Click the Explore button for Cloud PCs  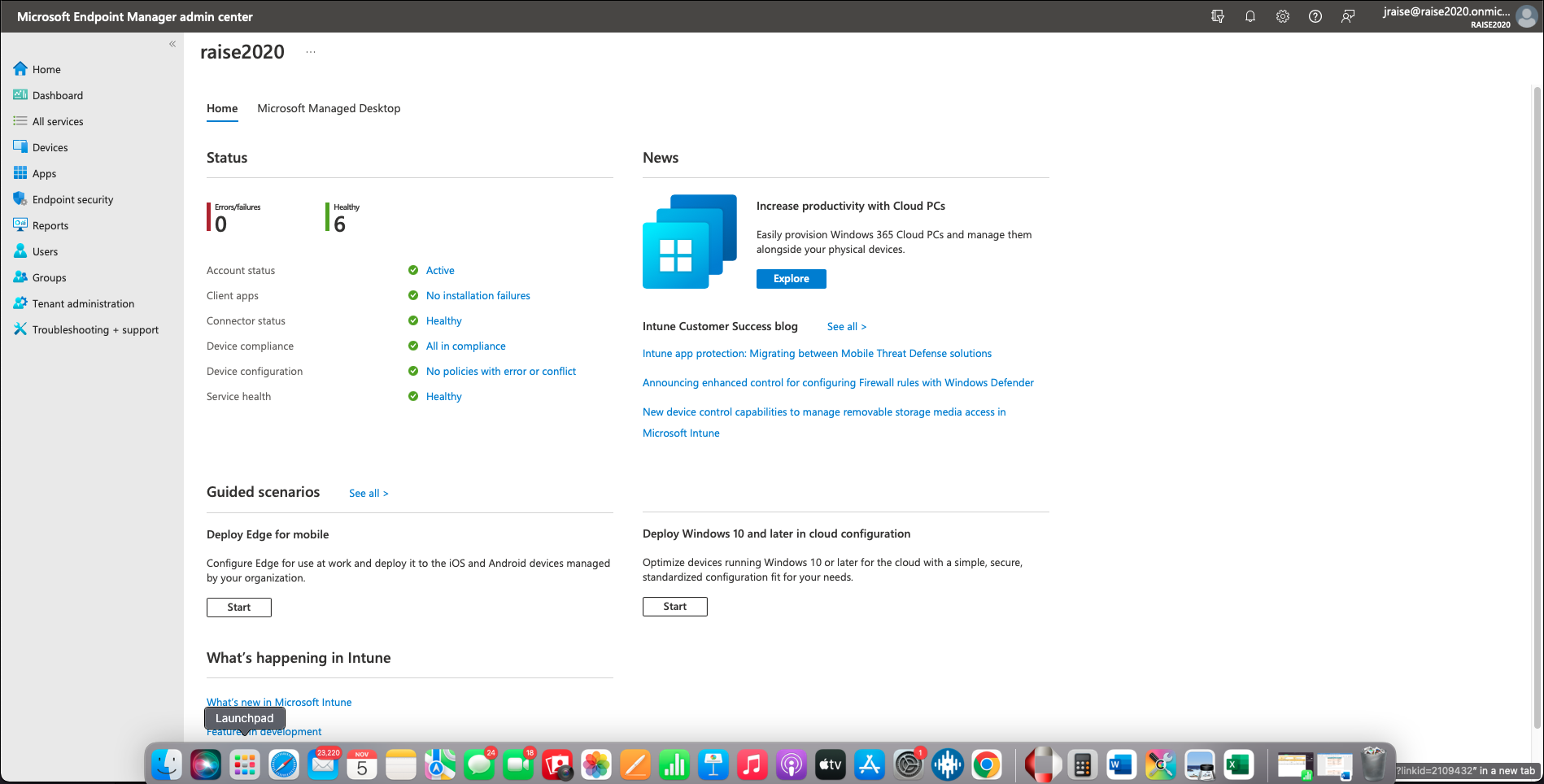(x=791, y=279)
